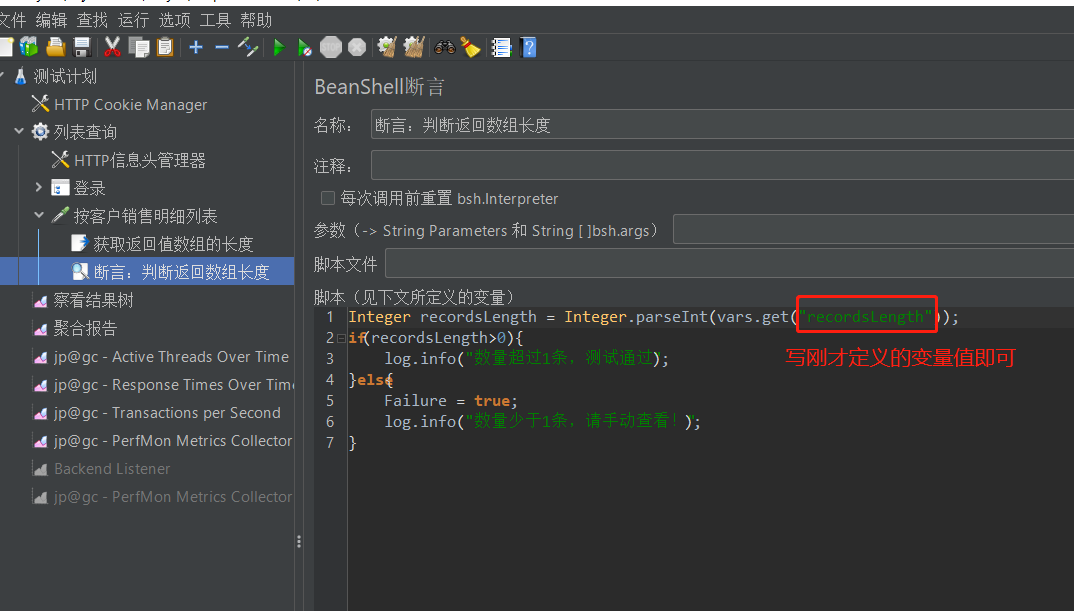1074x611 pixels.
Task: Cut selection using the scissors icon
Action: click(112, 47)
